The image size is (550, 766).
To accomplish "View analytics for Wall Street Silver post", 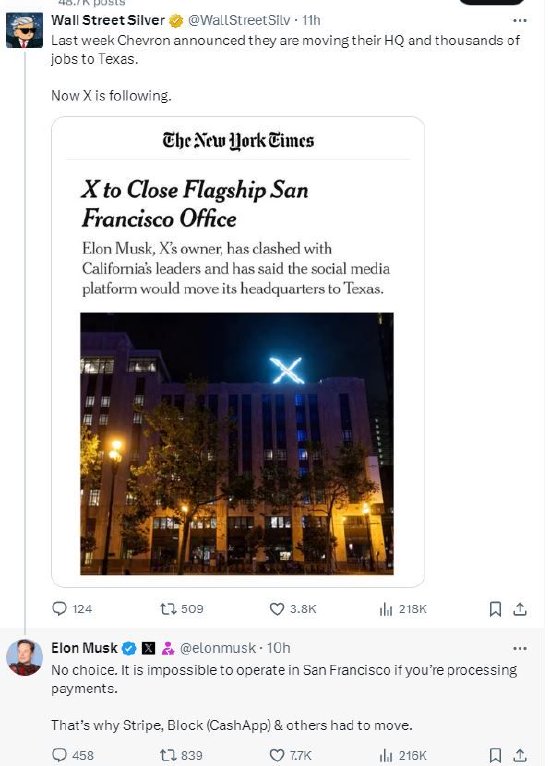I will point(403,609).
